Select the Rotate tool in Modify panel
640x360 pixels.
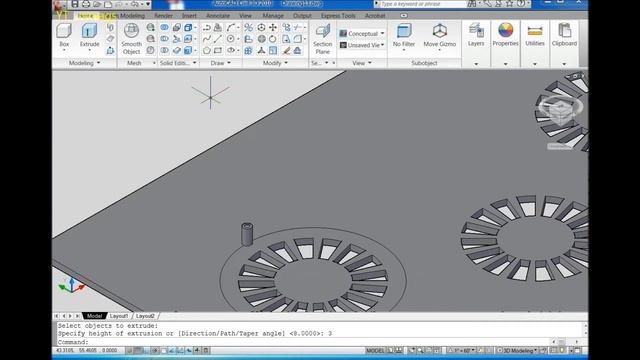pyautogui.click(x=273, y=39)
